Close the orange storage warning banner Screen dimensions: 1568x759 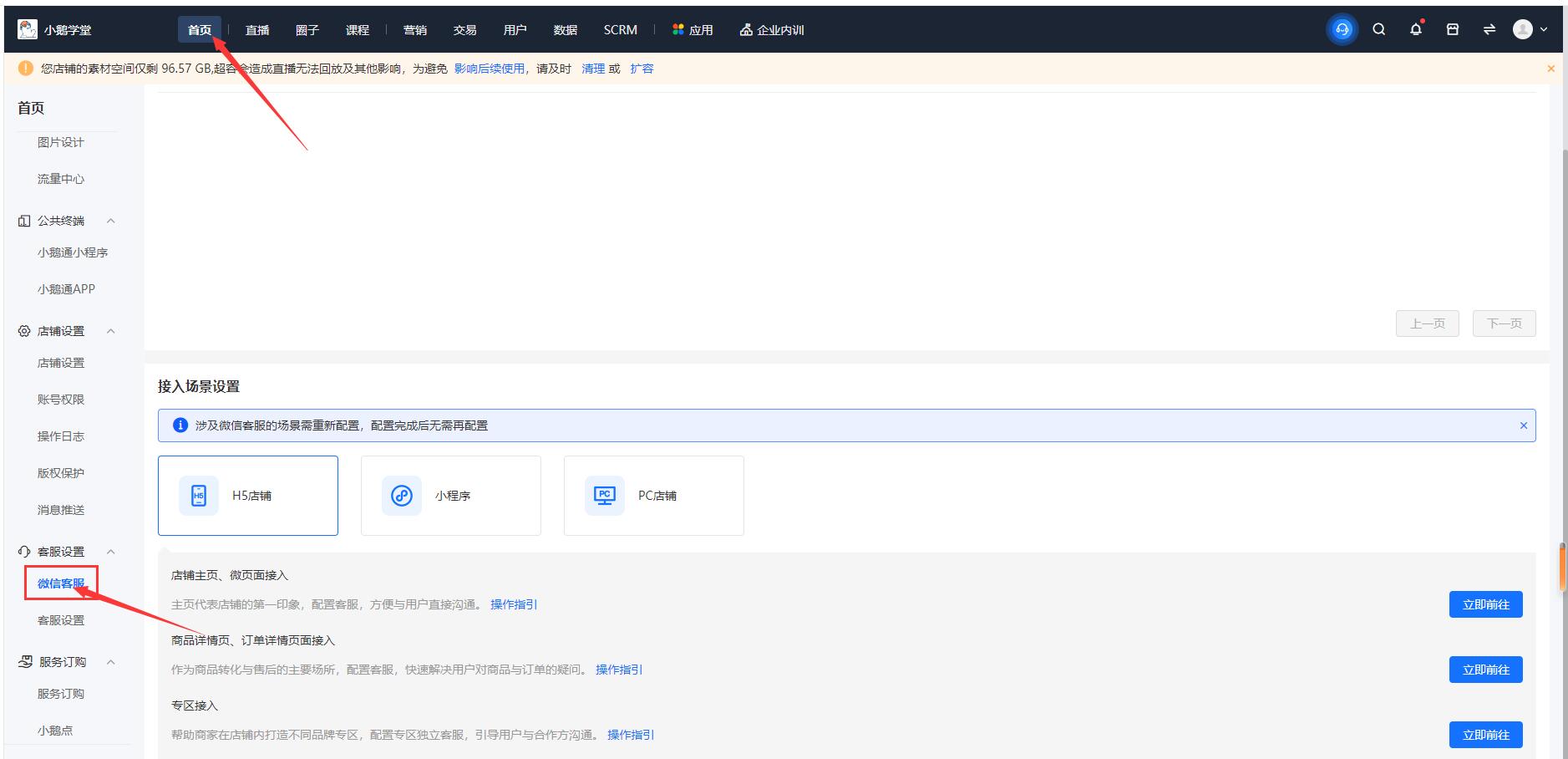(x=1550, y=69)
